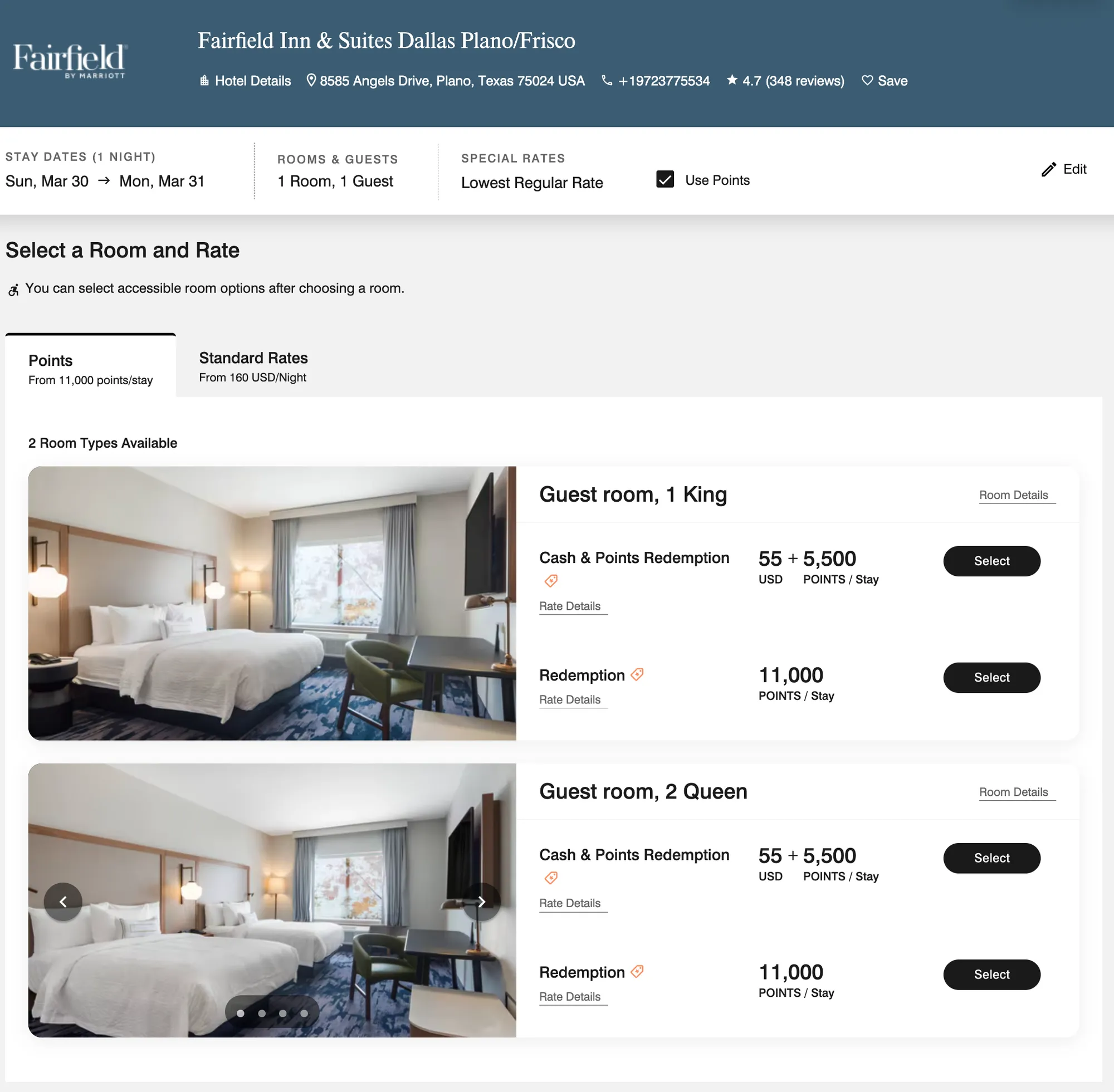Click the King room Redemption tag icon
This screenshot has width=1114, height=1092.
[637, 674]
